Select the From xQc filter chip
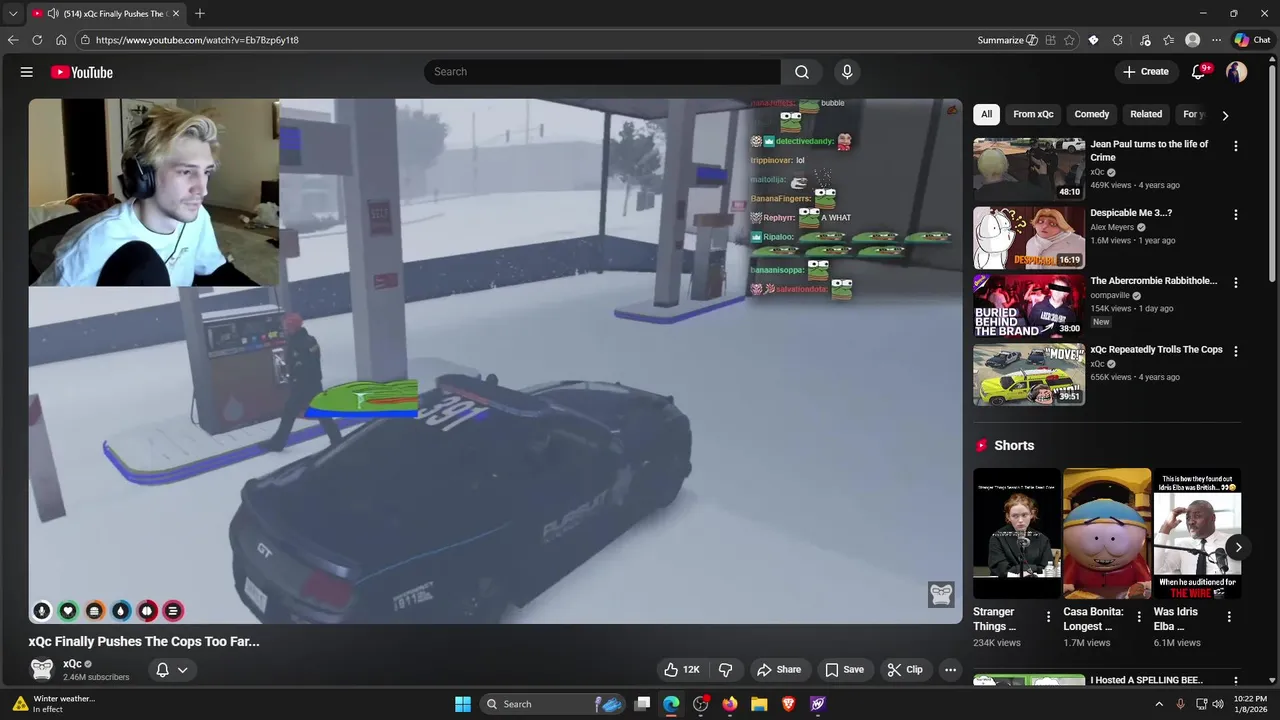This screenshot has height=720, width=1280. pyautogui.click(x=1033, y=114)
